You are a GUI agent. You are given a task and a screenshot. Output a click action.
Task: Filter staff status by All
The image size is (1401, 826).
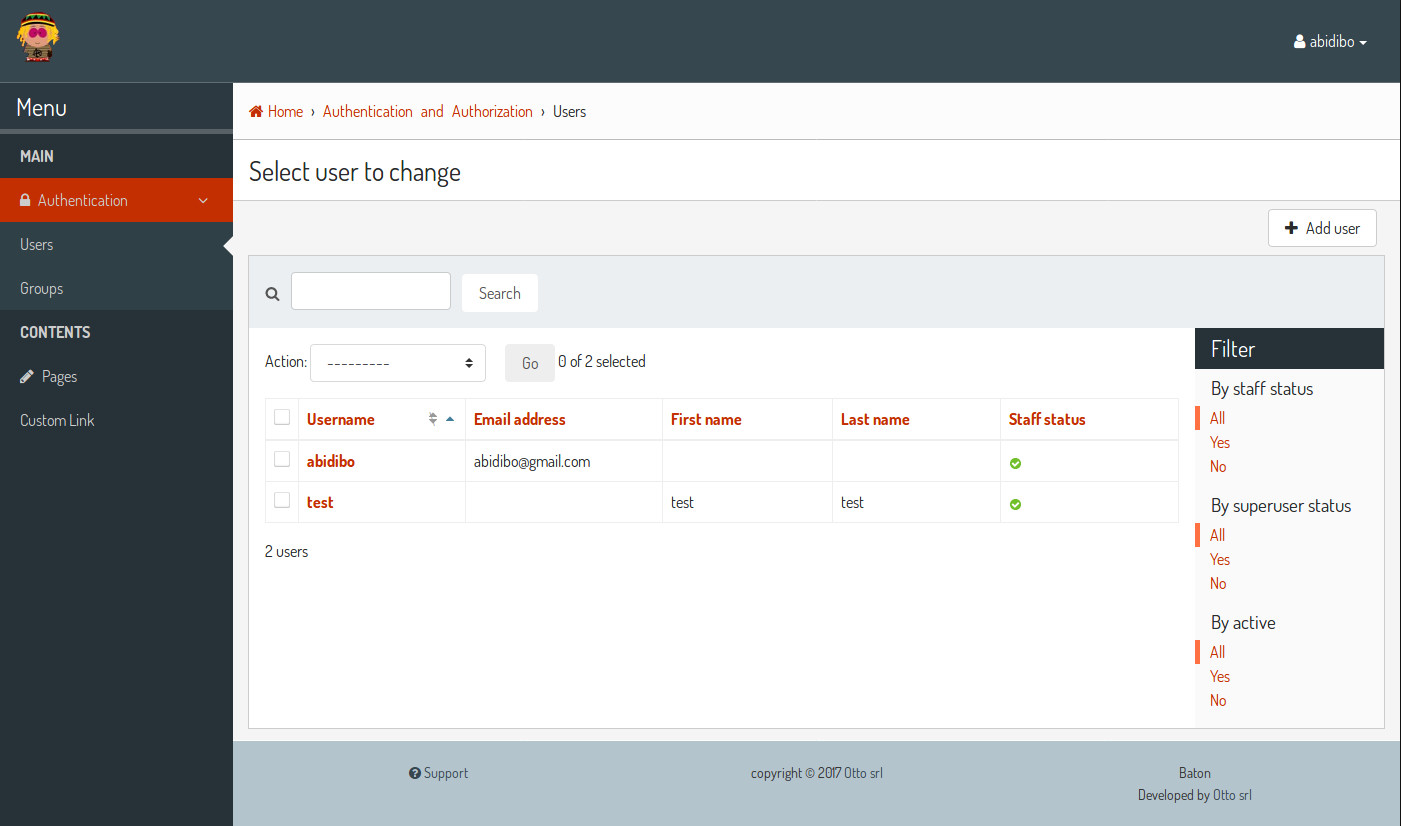pos(1217,418)
